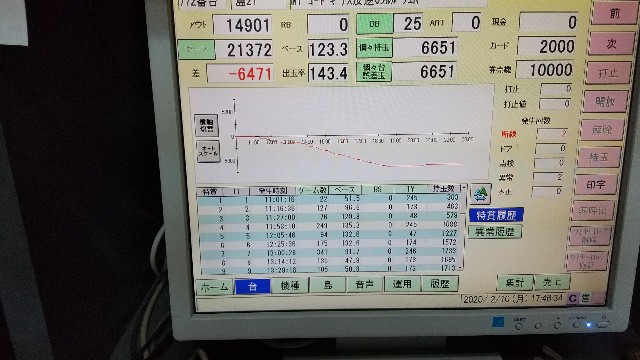Viewport: 640px width, 360px height.
Task: Click the refresh icon beside the table
Action: [x=481, y=194]
